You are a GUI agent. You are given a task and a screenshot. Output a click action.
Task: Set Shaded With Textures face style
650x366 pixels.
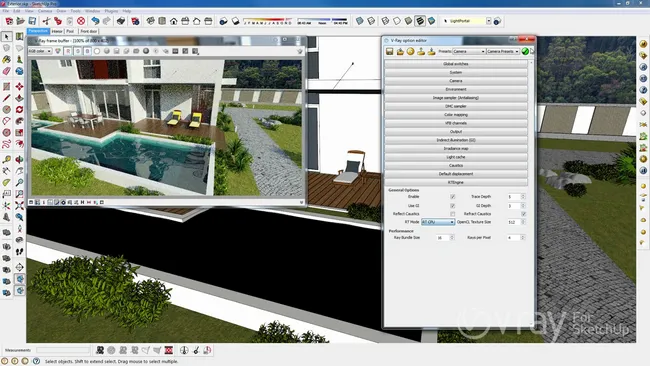pyautogui.click(x=420, y=20)
